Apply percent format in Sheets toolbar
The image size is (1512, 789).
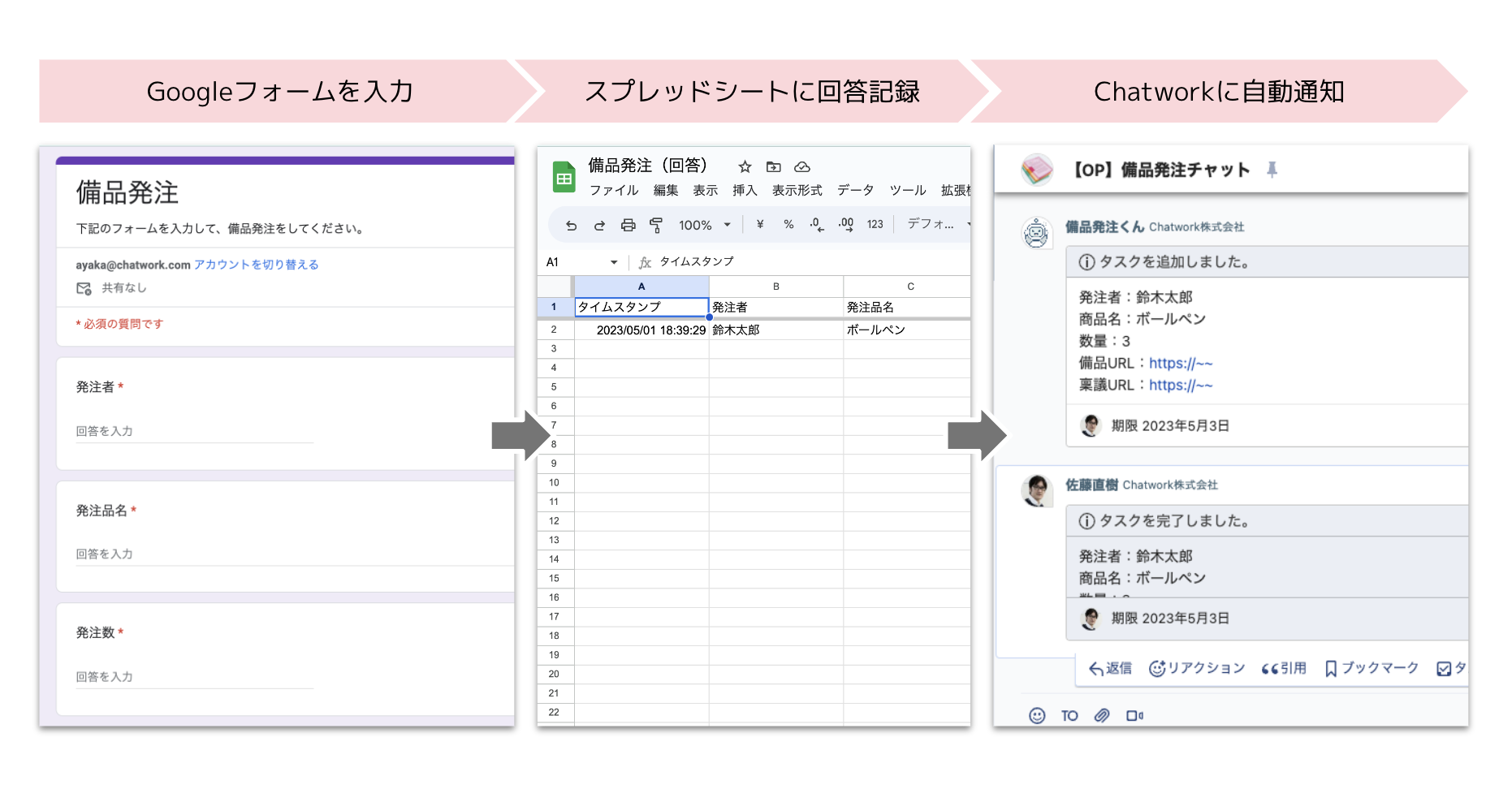[788, 225]
